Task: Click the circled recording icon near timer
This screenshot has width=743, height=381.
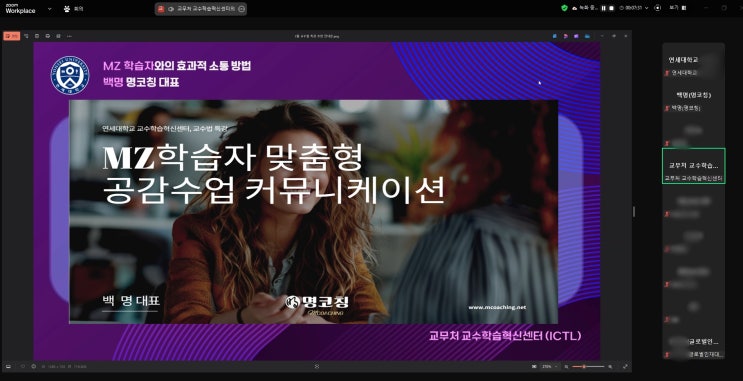Action: tap(657, 8)
